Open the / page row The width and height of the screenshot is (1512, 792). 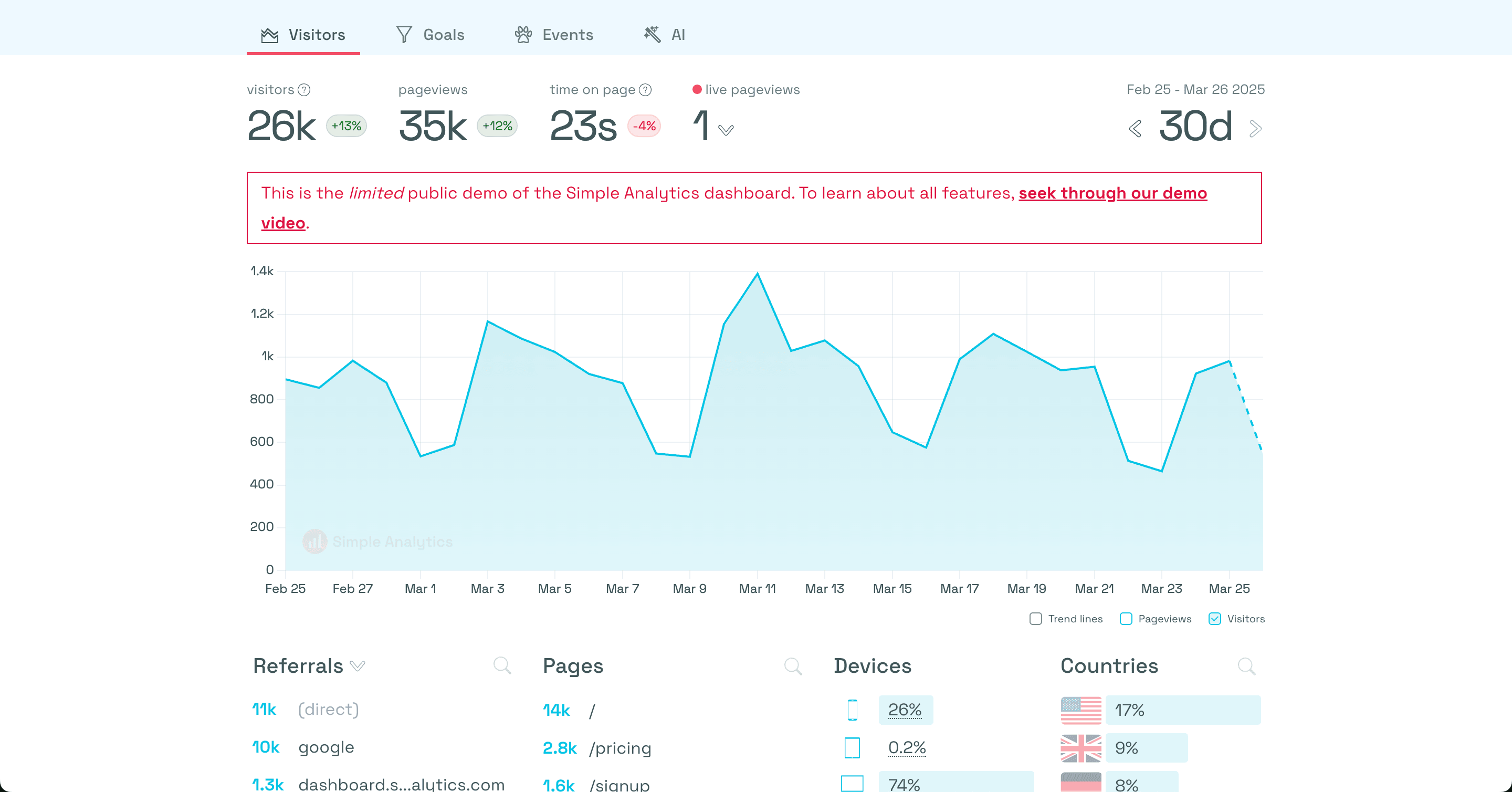tap(672, 710)
